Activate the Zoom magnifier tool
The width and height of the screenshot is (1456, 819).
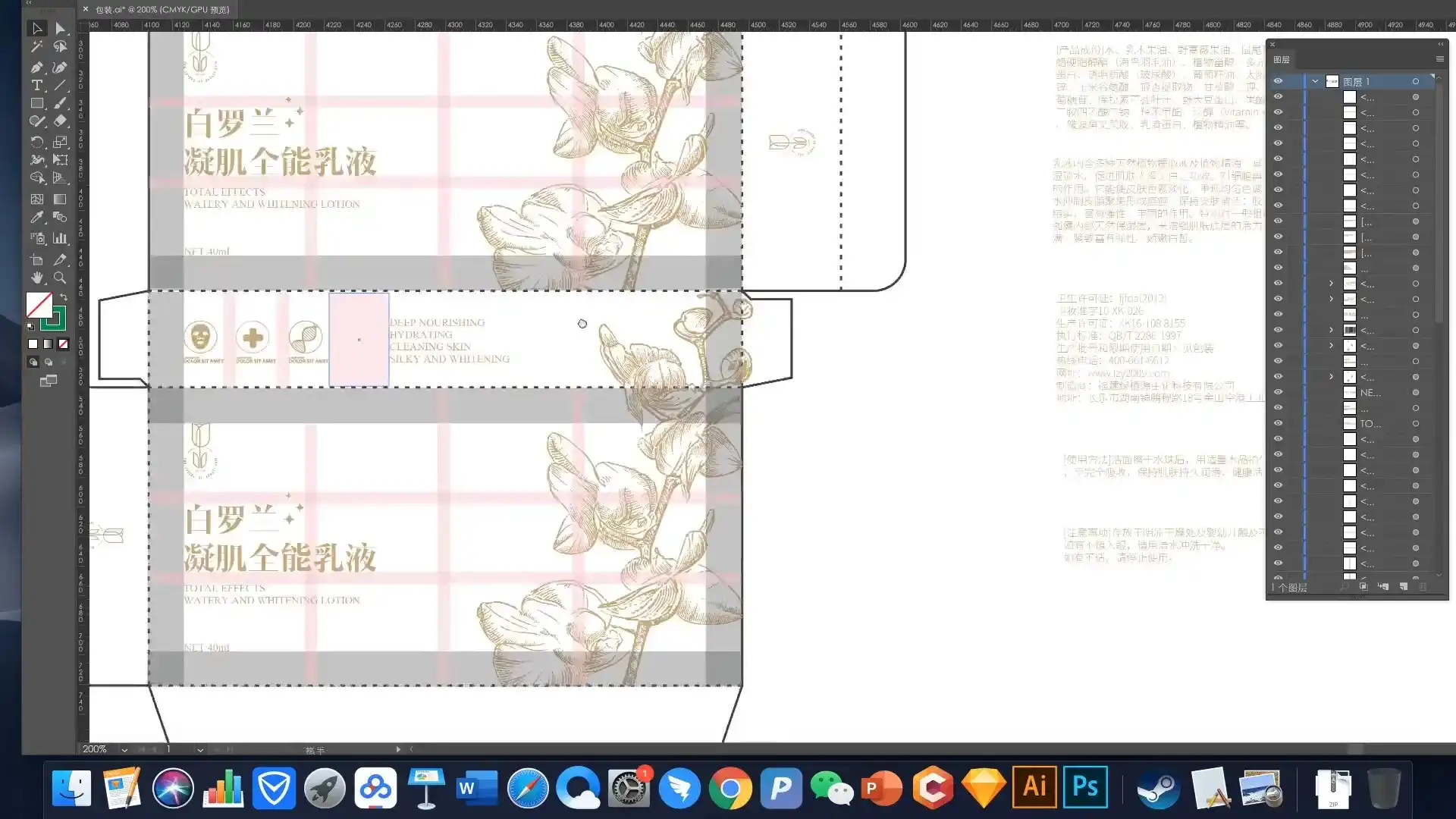click(60, 278)
